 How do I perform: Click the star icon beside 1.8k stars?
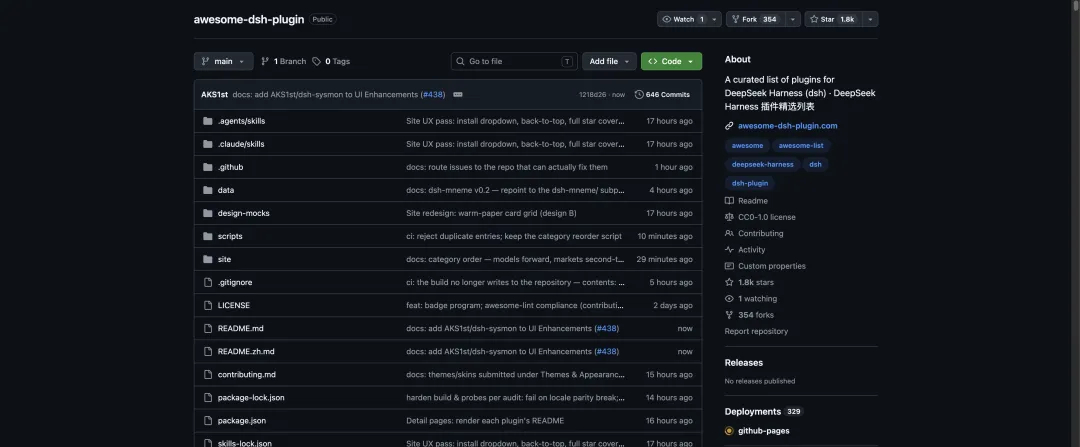(x=729, y=282)
